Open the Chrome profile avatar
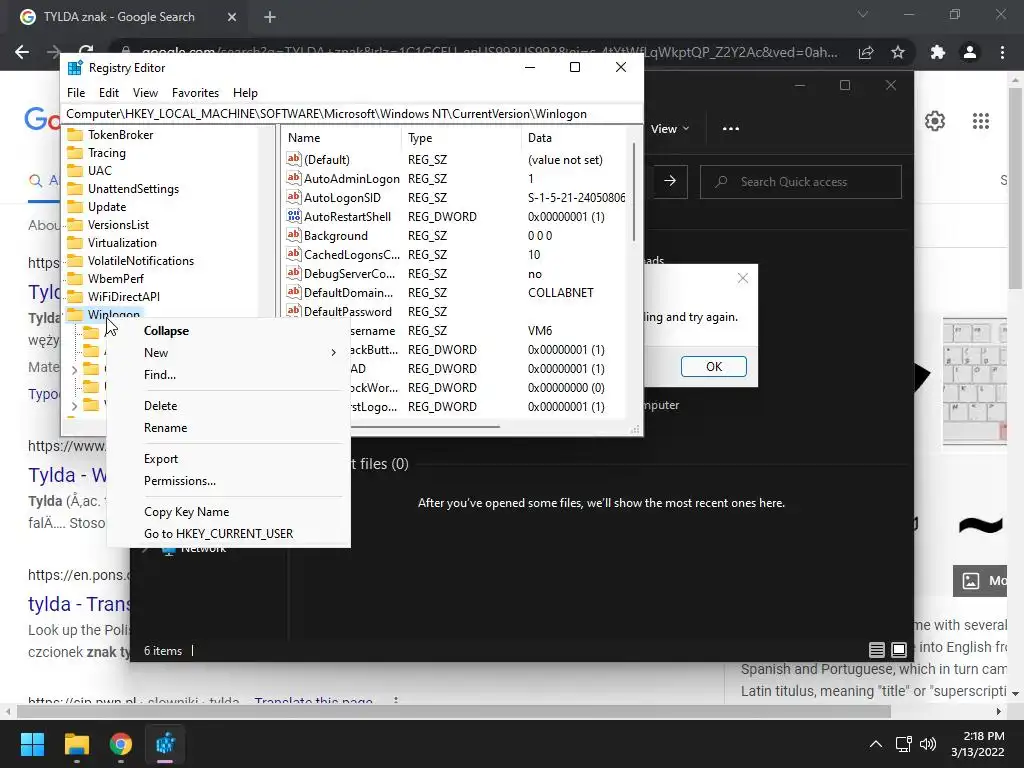 tap(970, 52)
